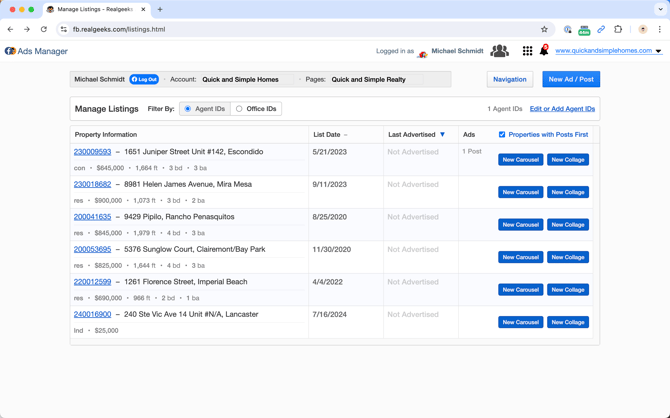Open the notifications bell icon

544,50
